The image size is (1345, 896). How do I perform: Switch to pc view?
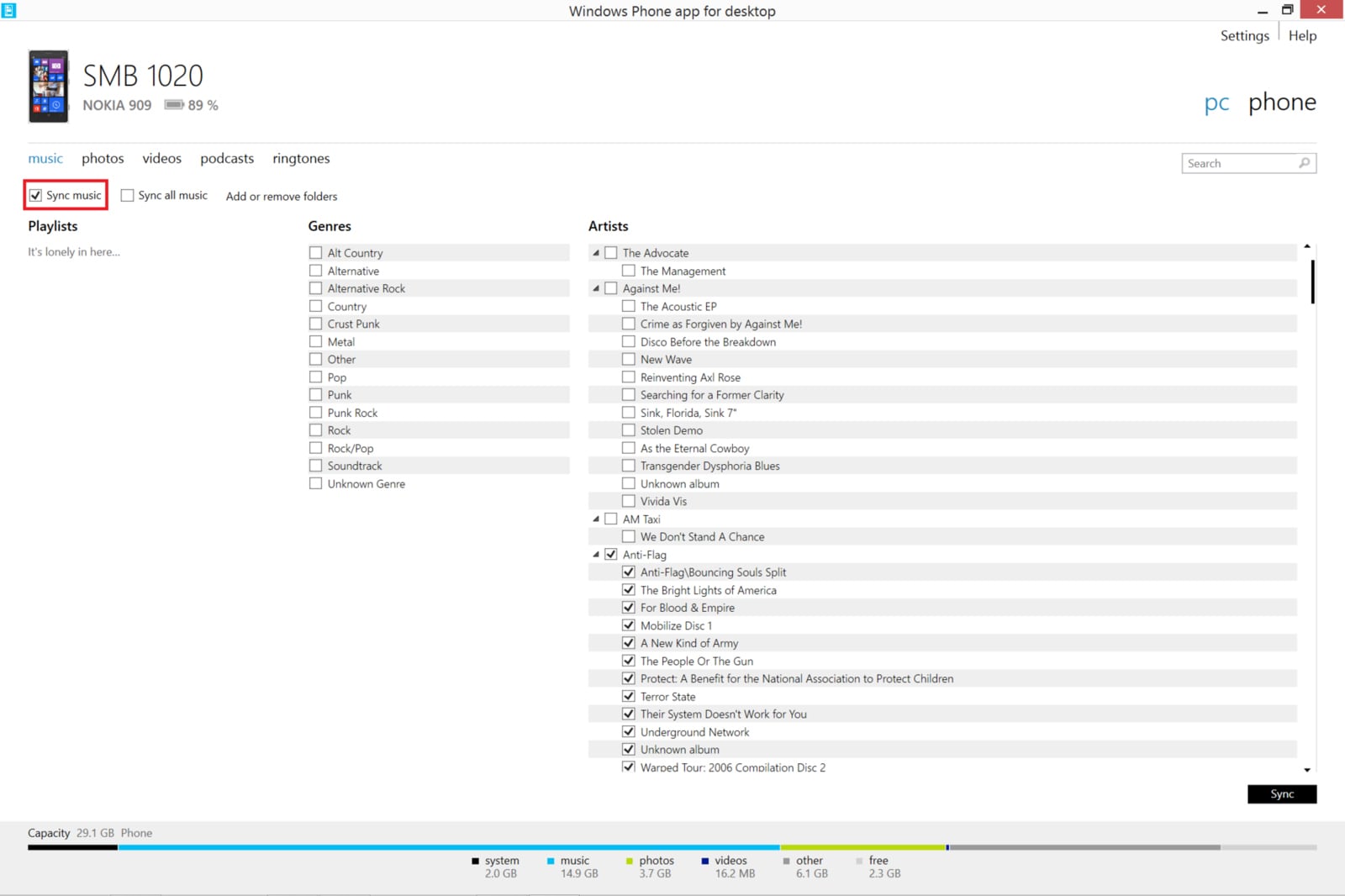coord(1216,103)
